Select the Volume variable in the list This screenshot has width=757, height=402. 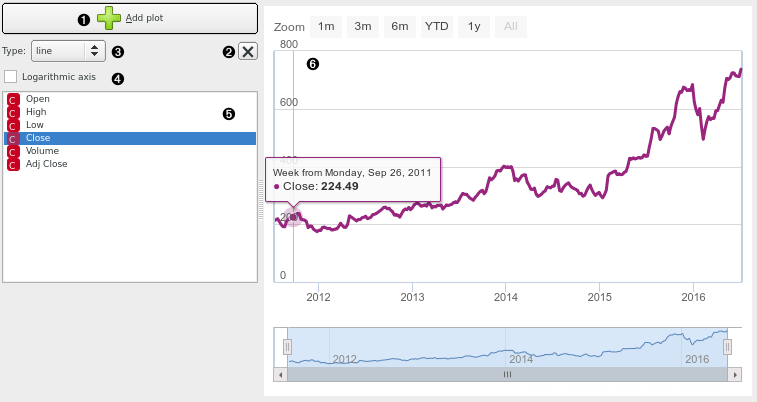point(42,151)
